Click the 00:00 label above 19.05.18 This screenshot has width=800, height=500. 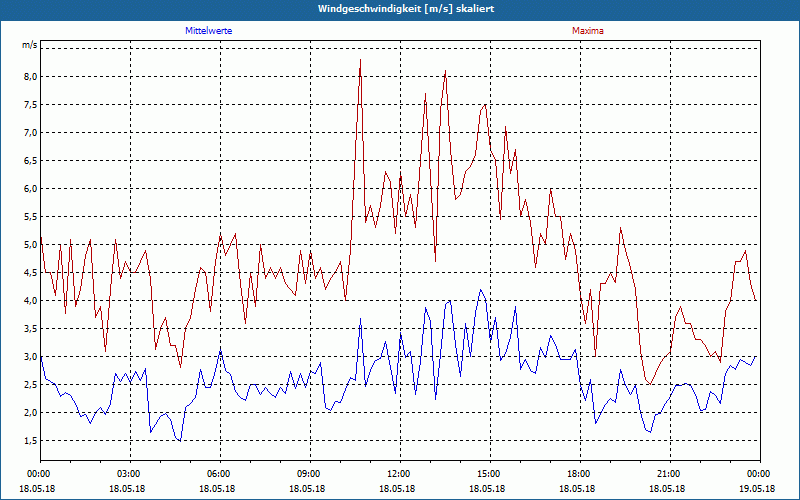pyautogui.click(x=760, y=474)
